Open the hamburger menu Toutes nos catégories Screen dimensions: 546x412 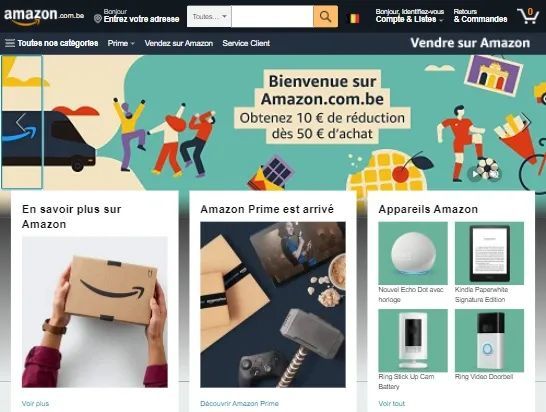click(x=51, y=43)
